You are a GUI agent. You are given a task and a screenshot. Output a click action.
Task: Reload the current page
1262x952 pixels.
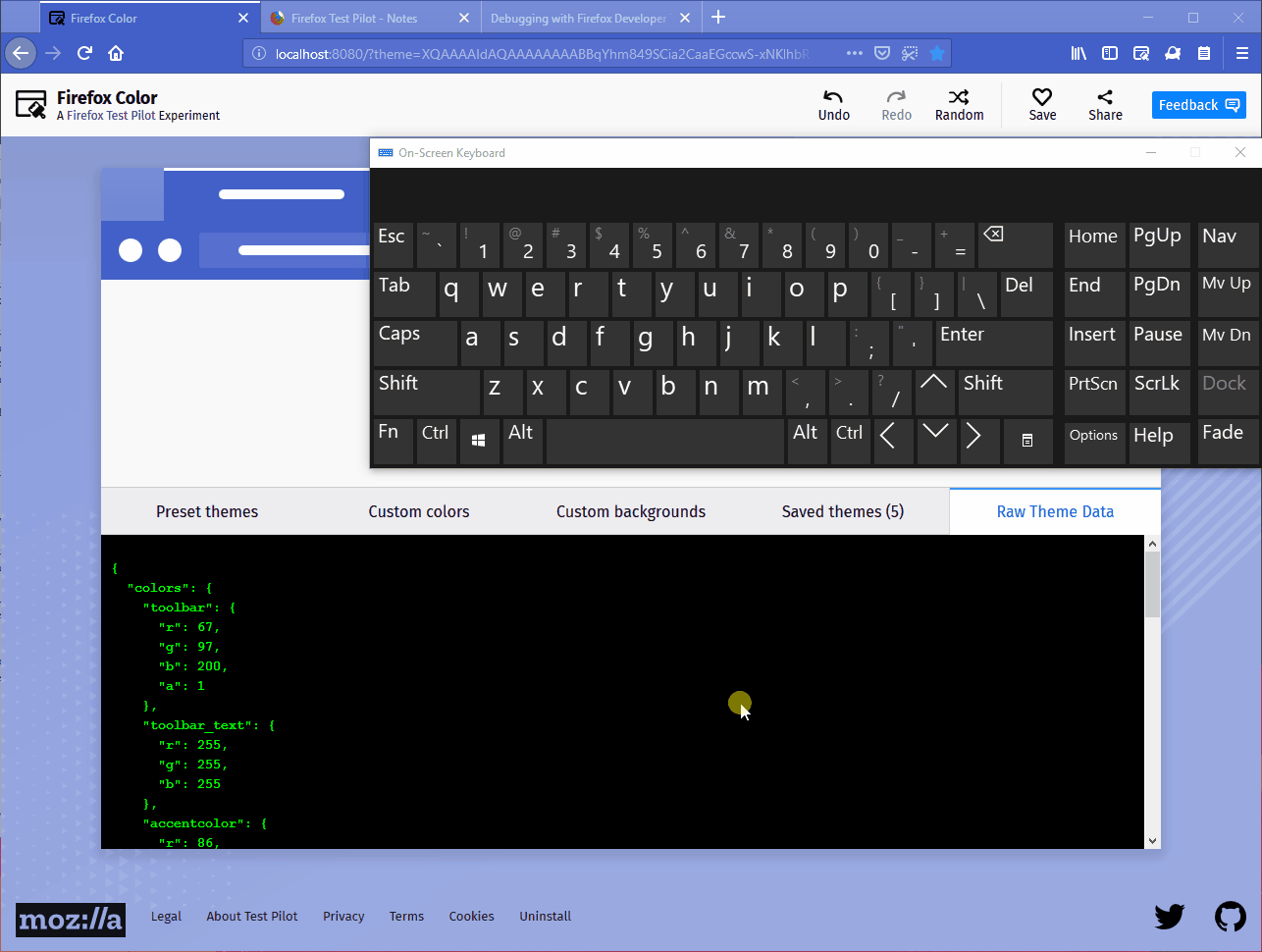point(84,53)
